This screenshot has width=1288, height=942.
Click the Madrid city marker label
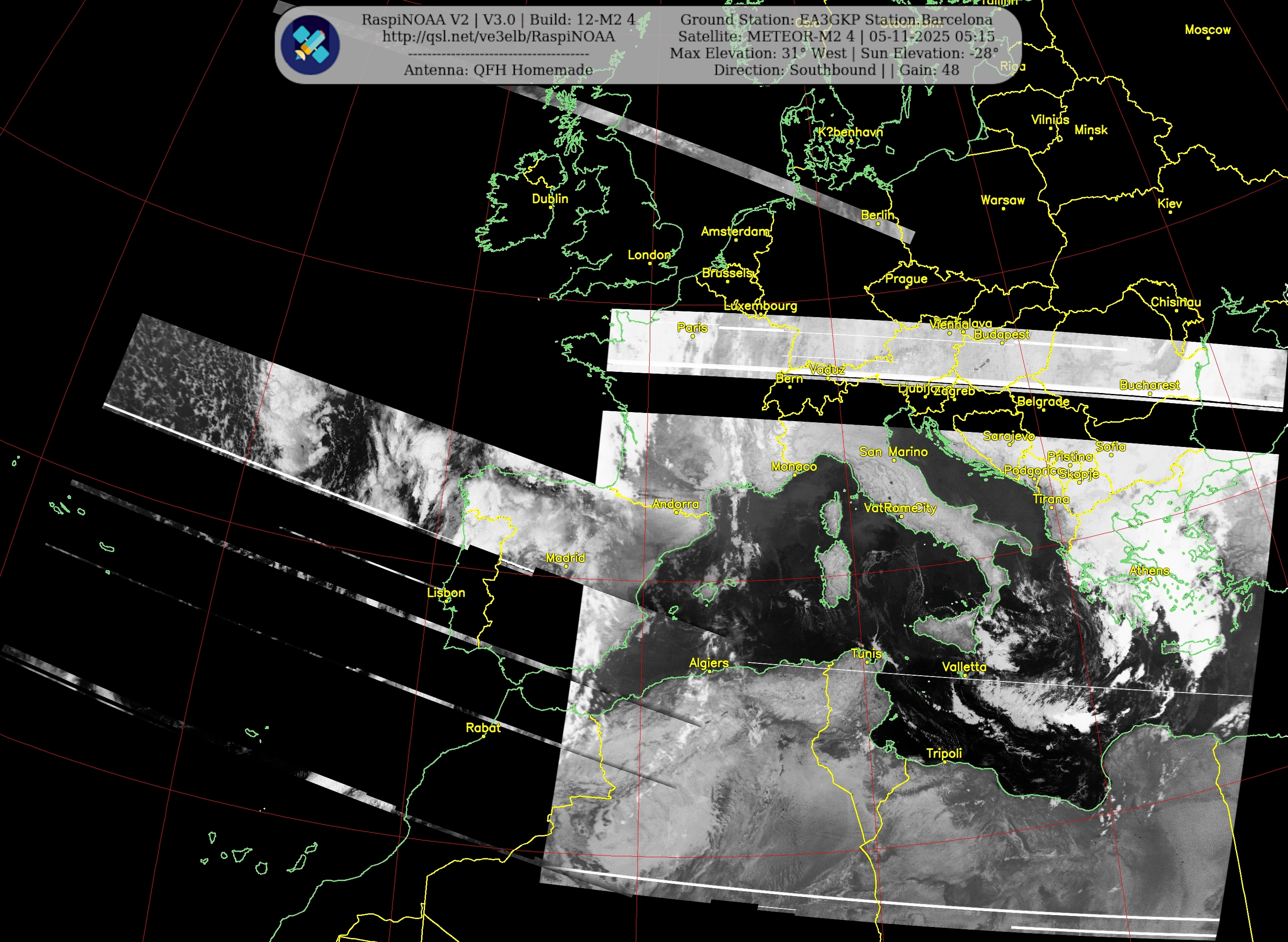point(565,558)
